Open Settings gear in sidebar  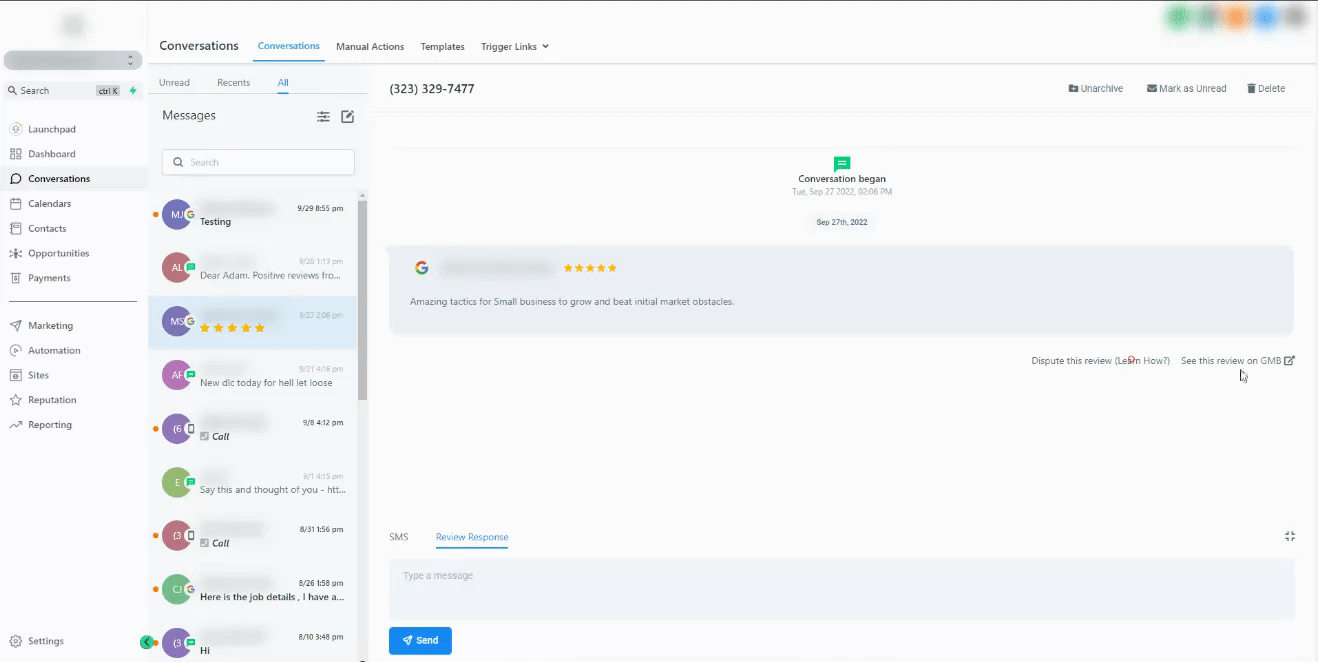[x=16, y=641]
